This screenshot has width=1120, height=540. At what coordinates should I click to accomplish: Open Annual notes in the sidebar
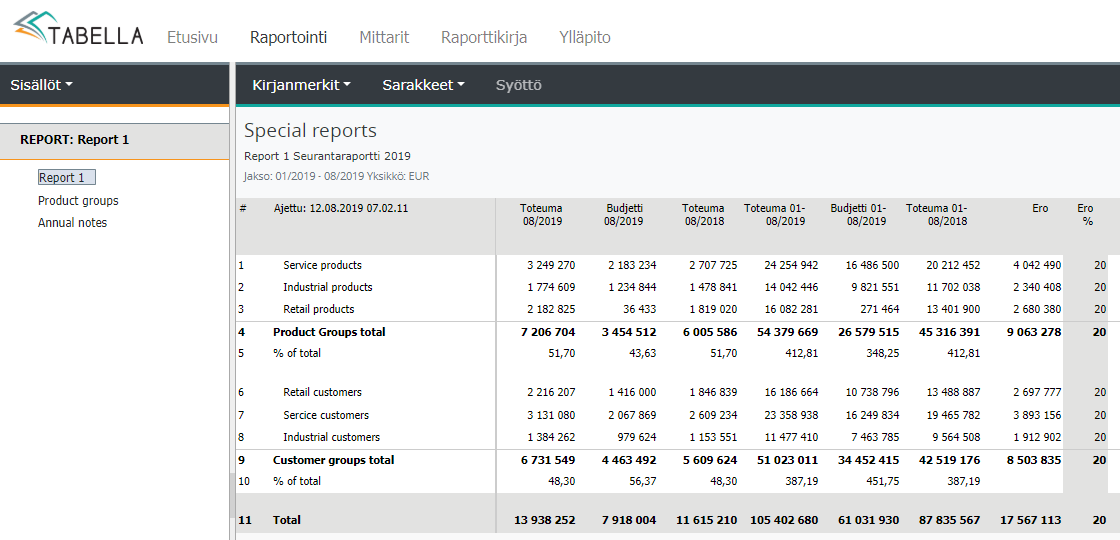coord(72,222)
